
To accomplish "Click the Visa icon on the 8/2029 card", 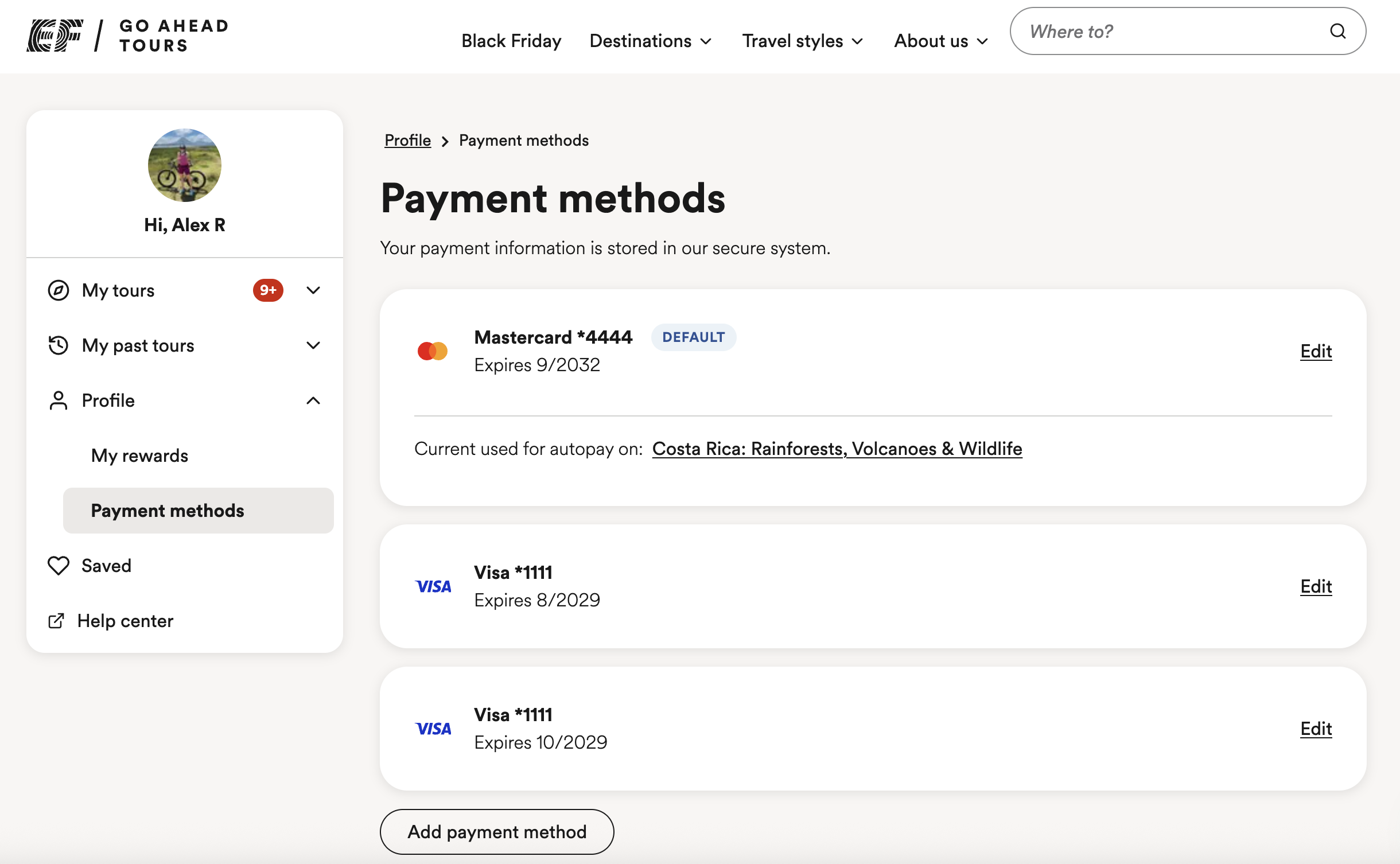I will click(x=433, y=586).
